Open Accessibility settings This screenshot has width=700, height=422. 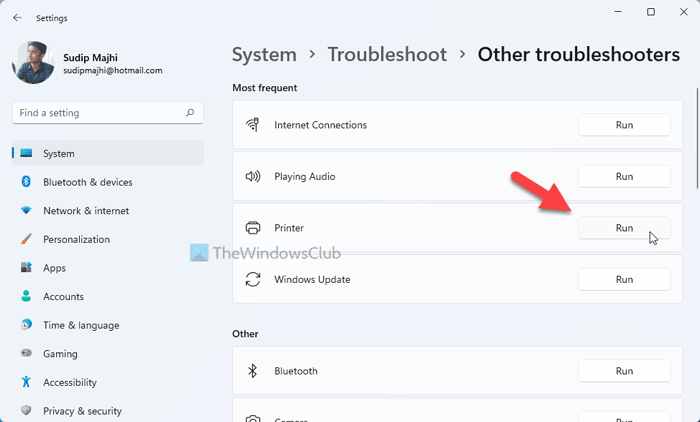108,382
